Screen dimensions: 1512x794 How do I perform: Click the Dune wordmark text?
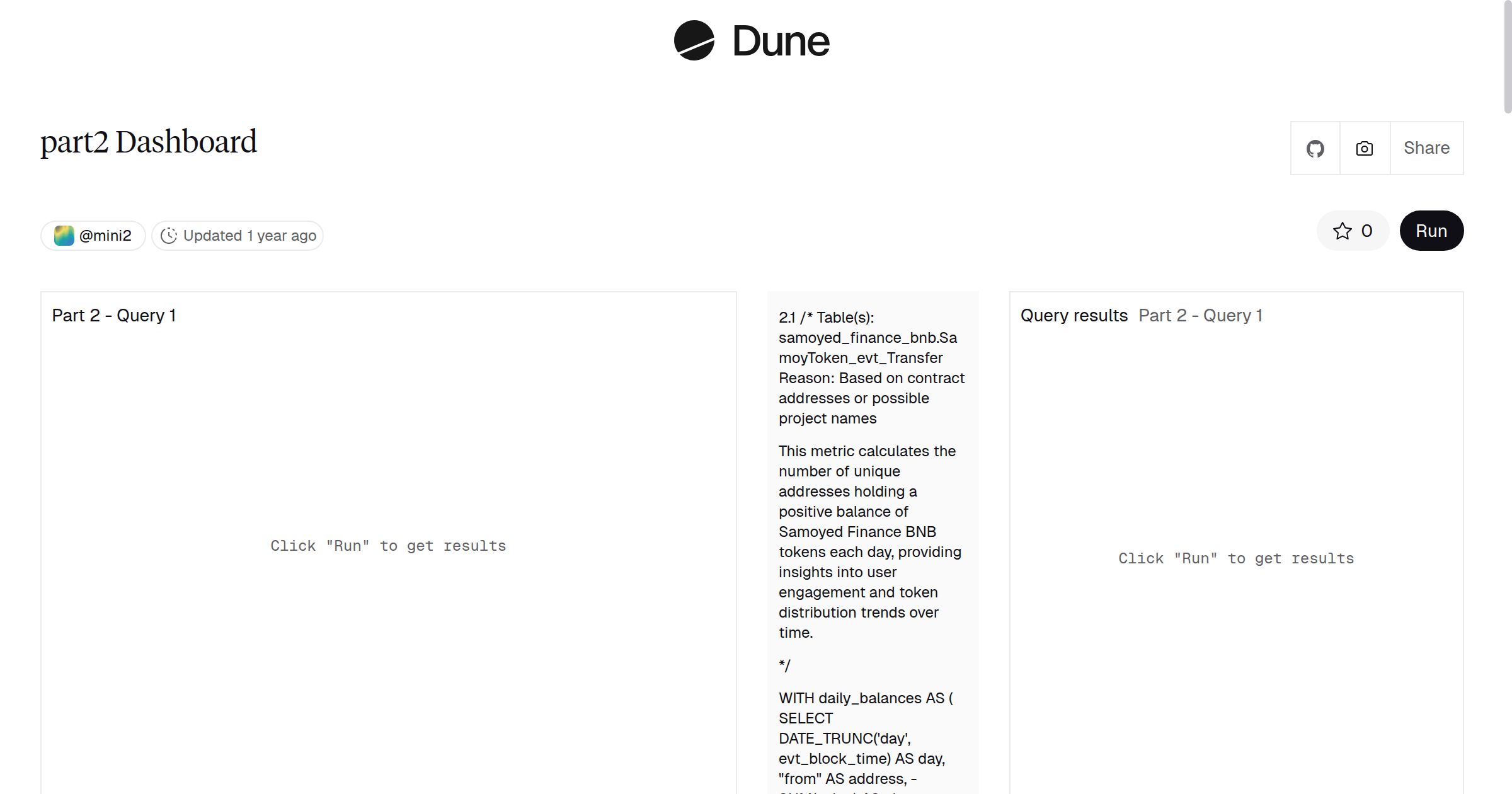click(781, 42)
